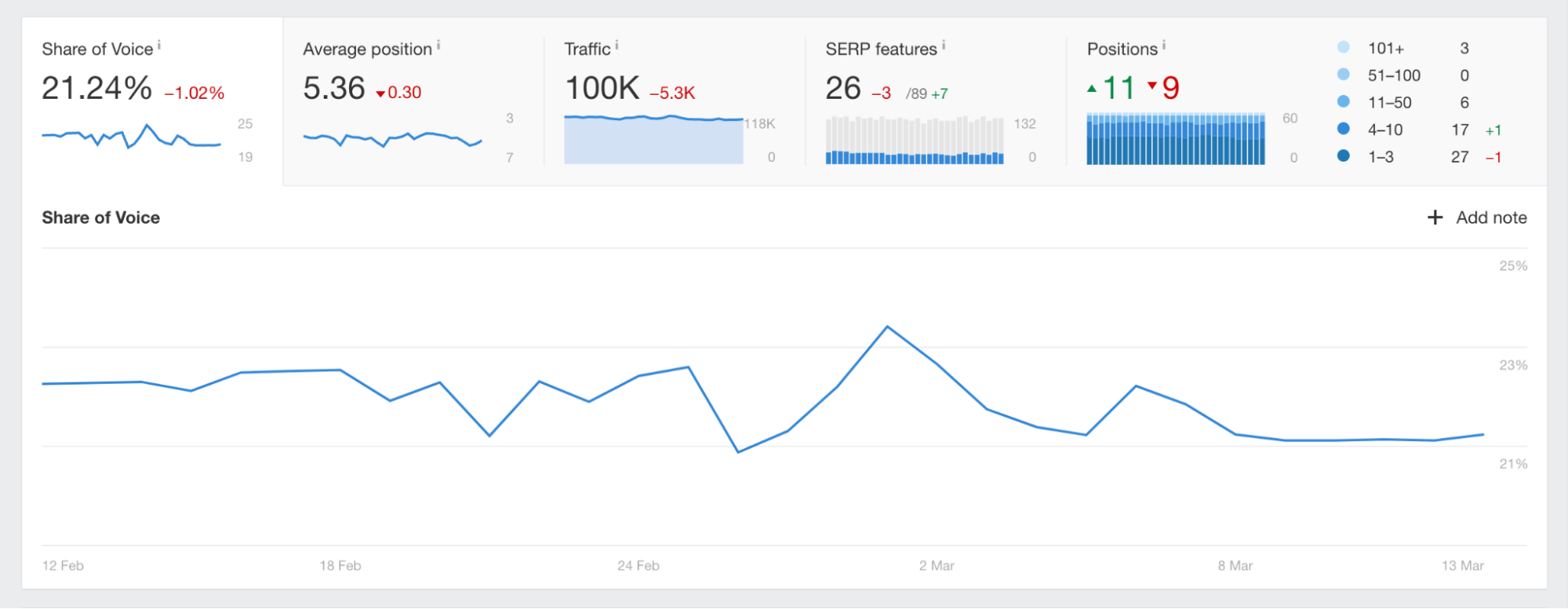Click the info icon next to Positions

tap(1164, 46)
